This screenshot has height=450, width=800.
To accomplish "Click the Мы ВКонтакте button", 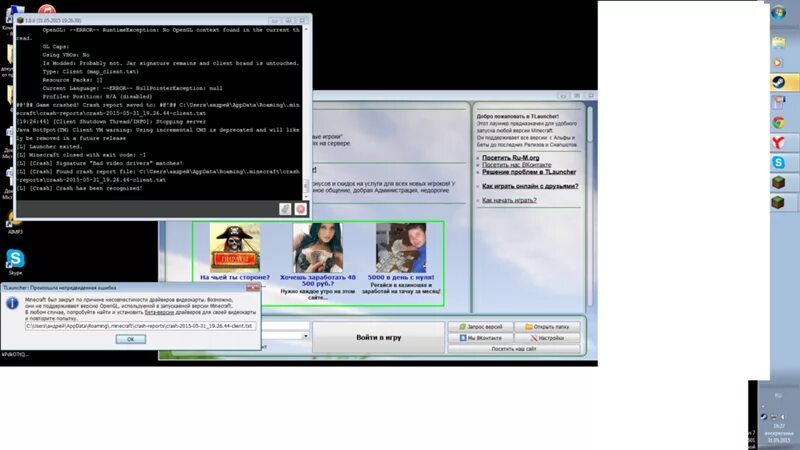I will click(x=480, y=338).
